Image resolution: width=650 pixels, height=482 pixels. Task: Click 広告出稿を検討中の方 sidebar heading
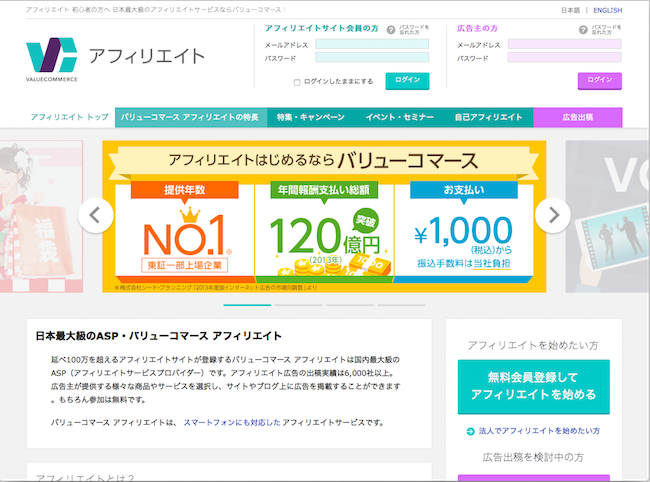pyautogui.click(x=533, y=458)
